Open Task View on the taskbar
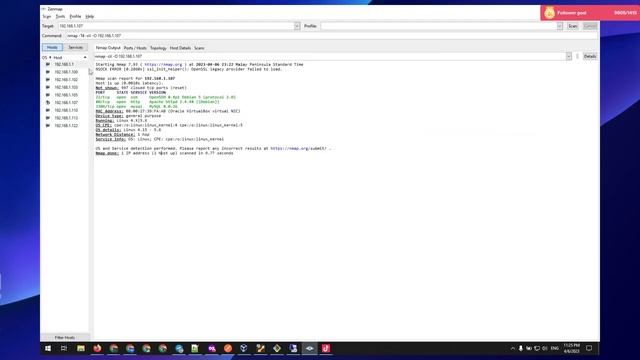The image size is (640, 360). click(x=64, y=348)
